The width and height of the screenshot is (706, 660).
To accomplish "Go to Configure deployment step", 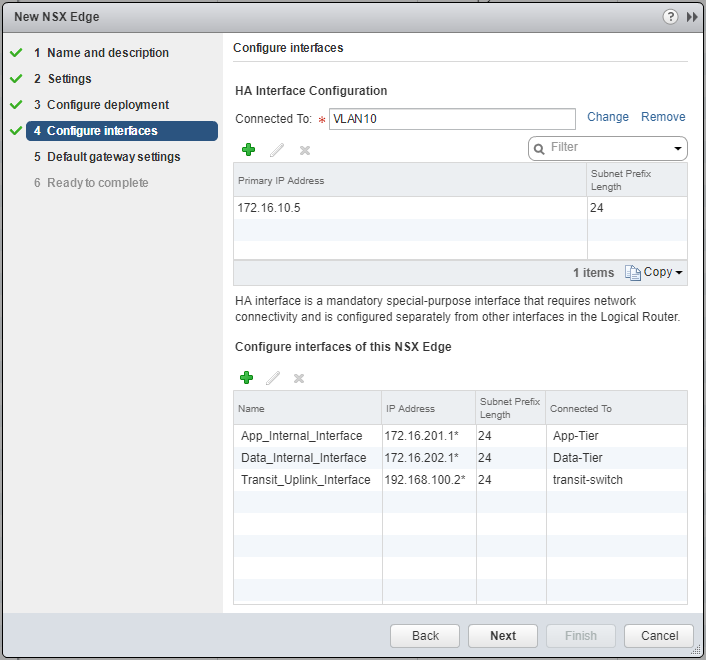I will (107, 105).
